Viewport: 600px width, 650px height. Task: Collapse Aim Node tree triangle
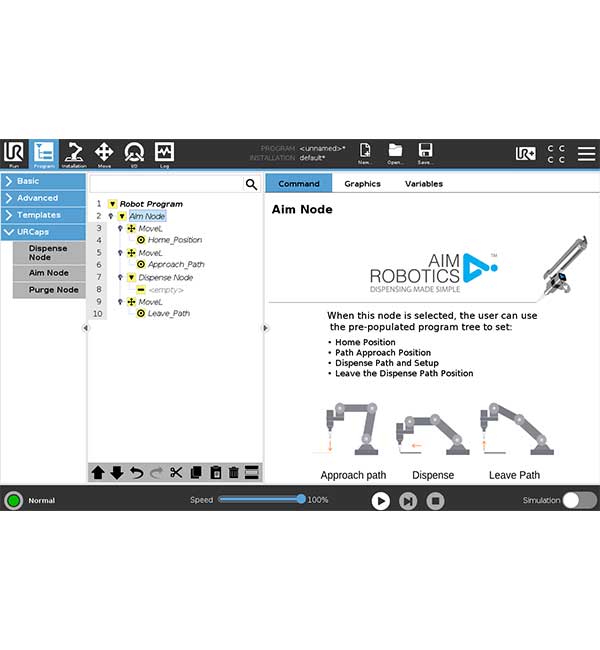(x=122, y=216)
